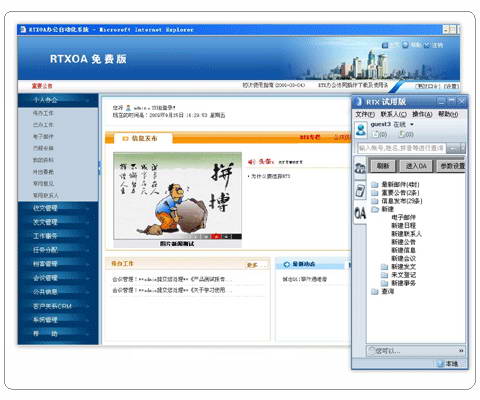Click the folder icon beside 信息发布
480x400 pixels.
click(x=375, y=201)
